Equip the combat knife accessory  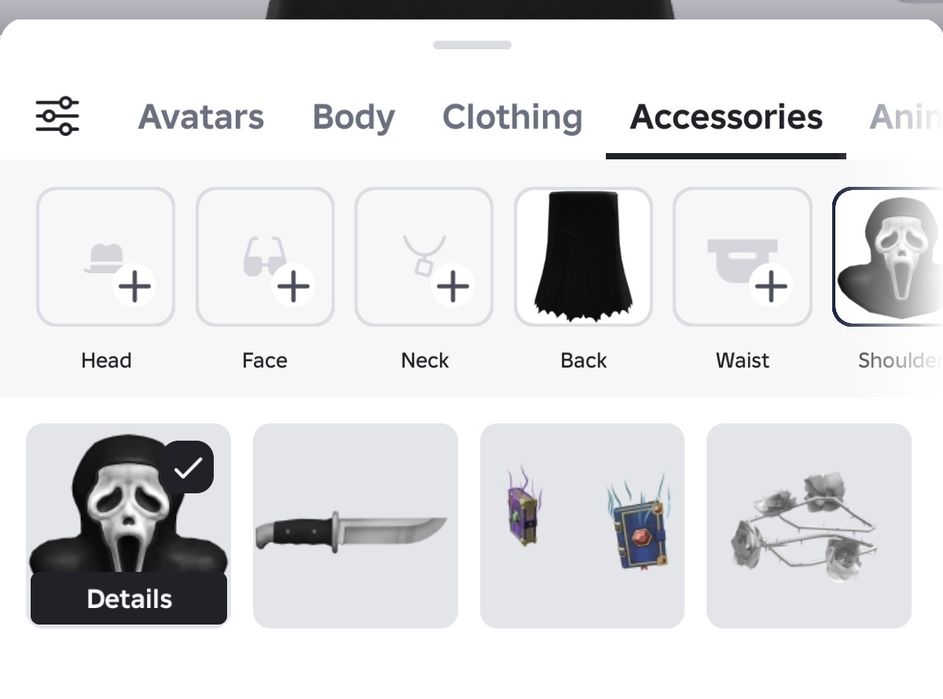tap(355, 526)
